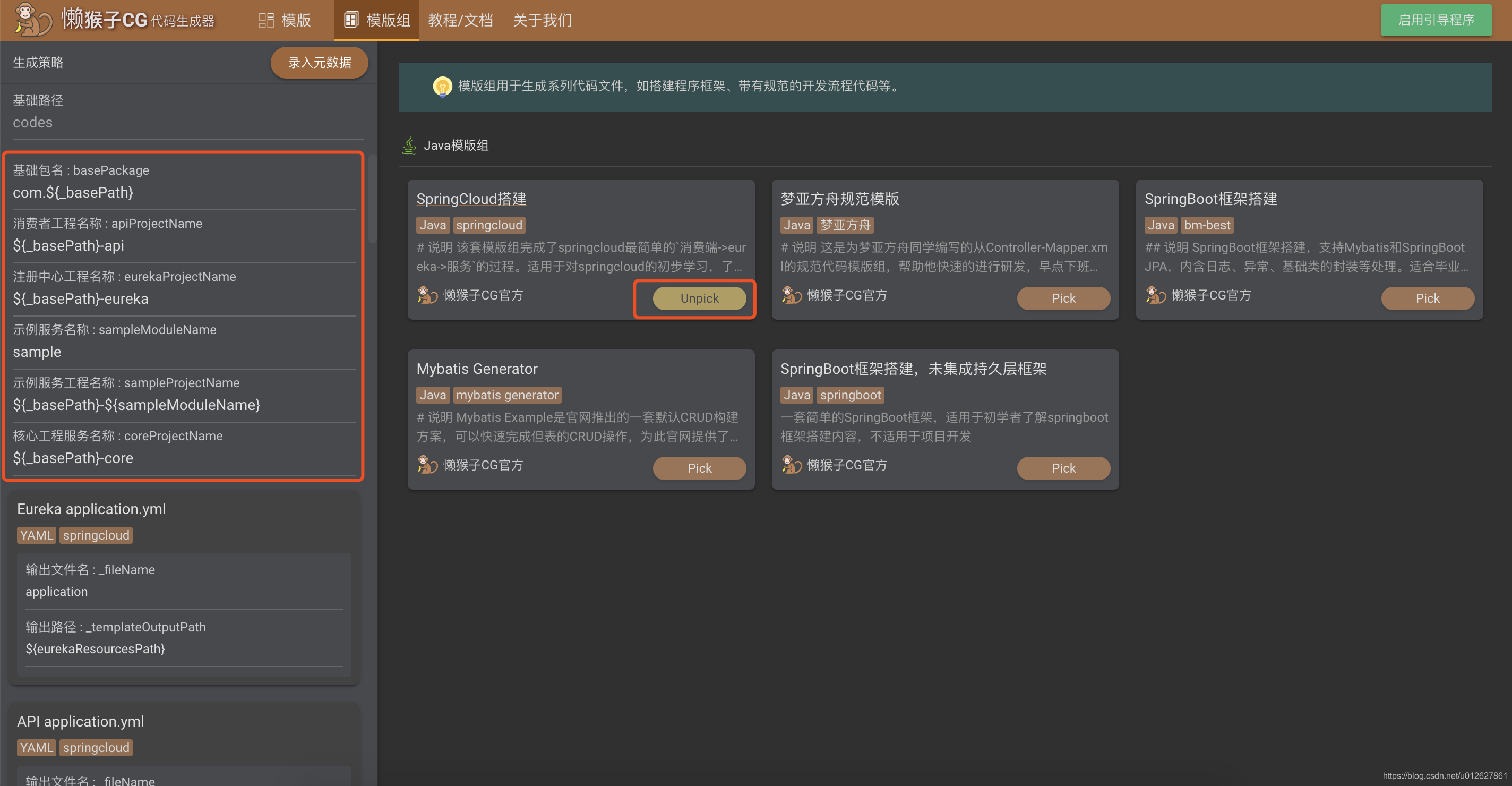This screenshot has width=1512, height=786.
Task: Edit Eureka application.yml 输出路径 field
Action: [184, 648]
